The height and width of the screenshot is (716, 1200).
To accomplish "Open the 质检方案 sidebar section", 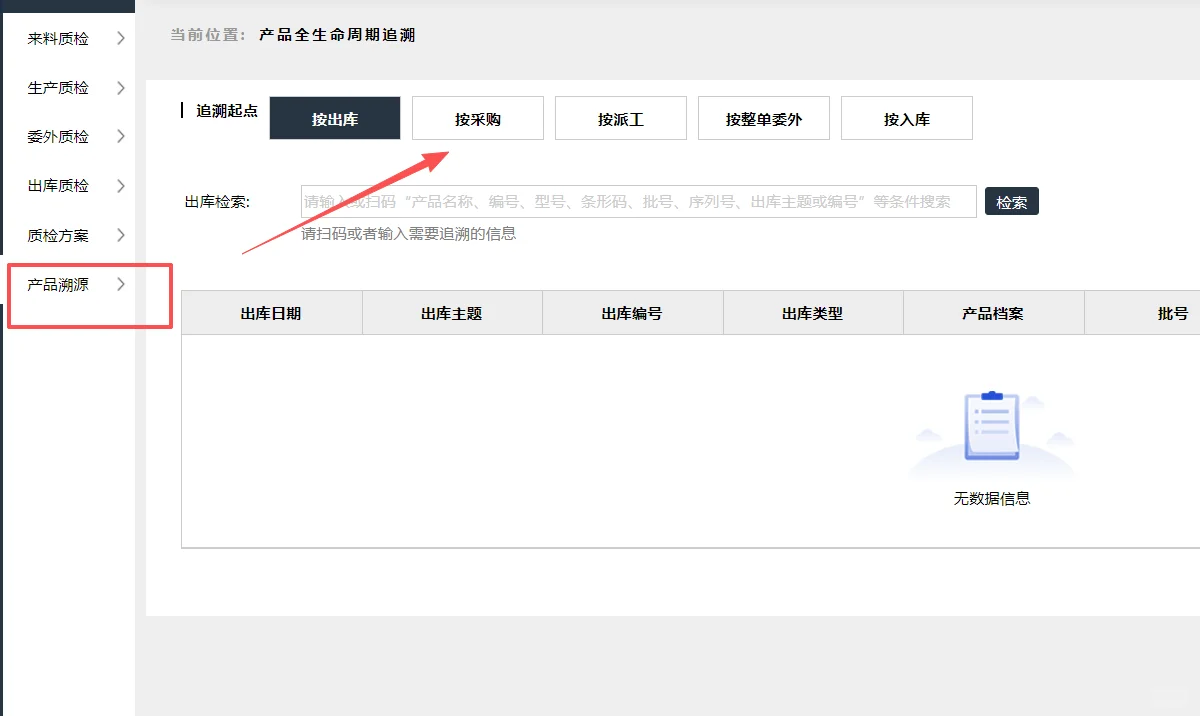I will (55, 235).
